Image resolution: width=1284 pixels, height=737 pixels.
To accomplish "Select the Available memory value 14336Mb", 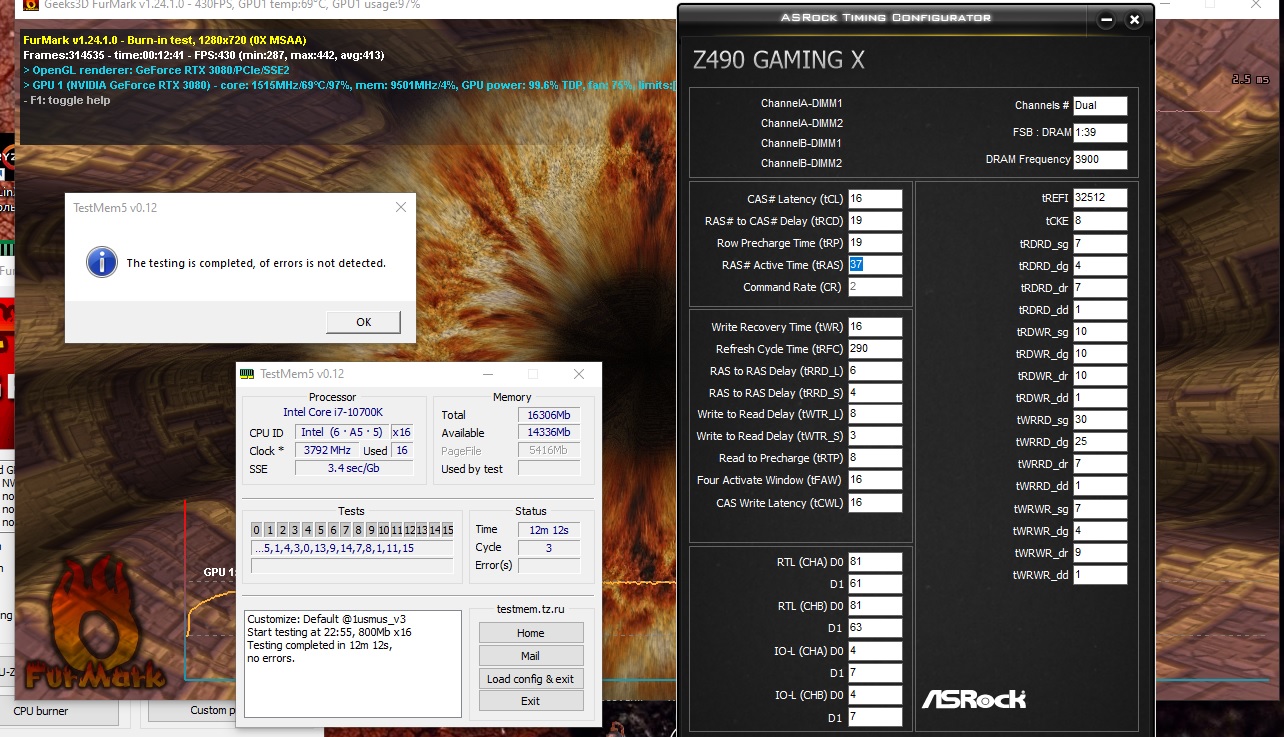I will pyautogui.click(x=547, y=433).
